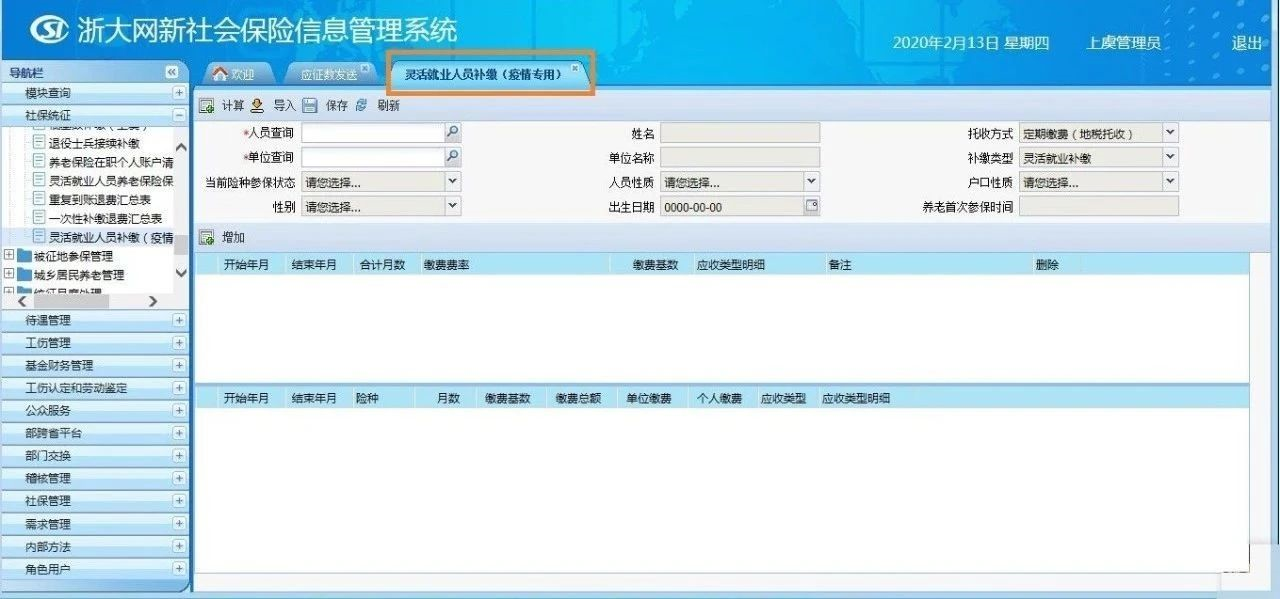This screenshot has height=599, width=1280.
Task: Click the 保存 floppy disk icon
Action: 310,105
